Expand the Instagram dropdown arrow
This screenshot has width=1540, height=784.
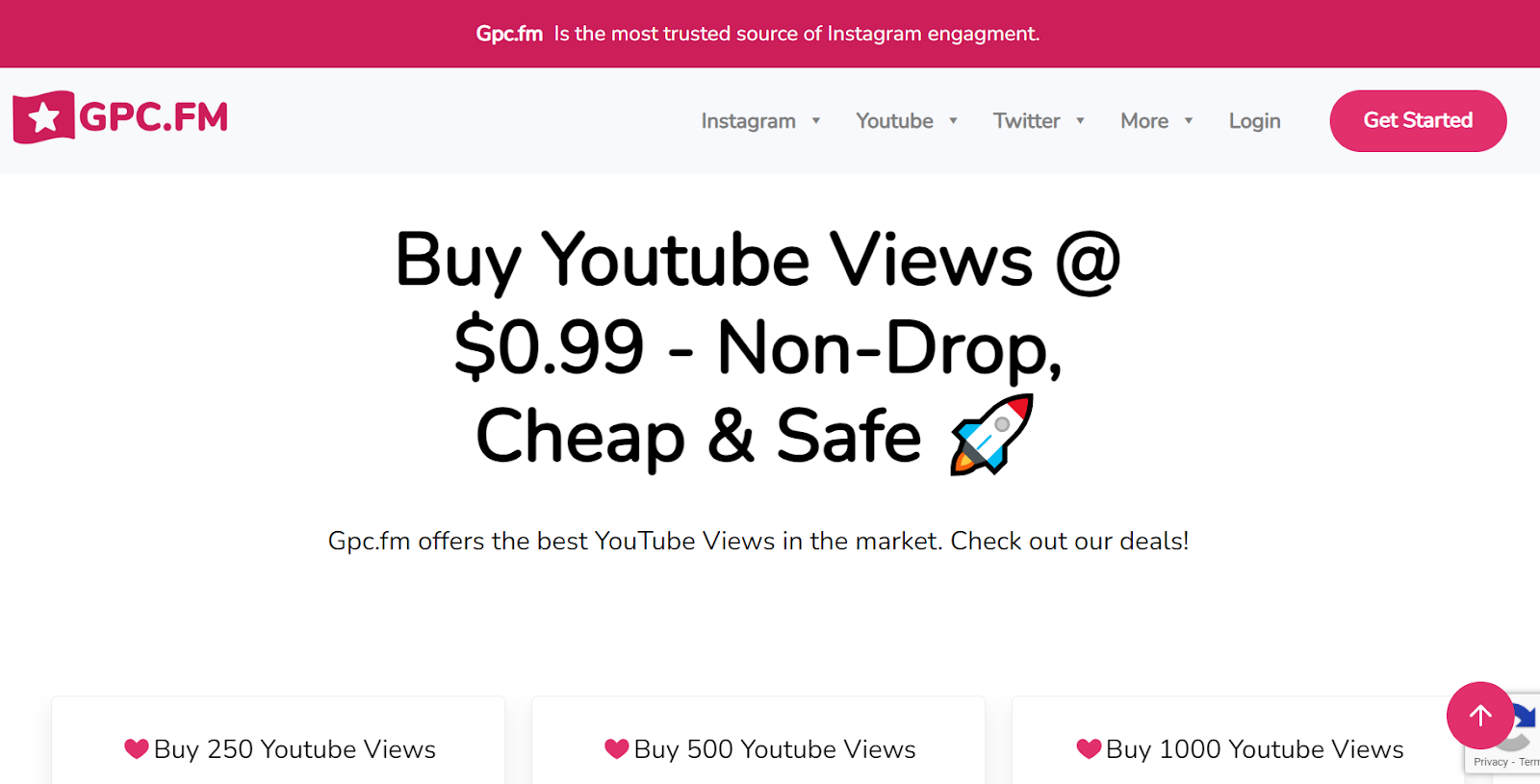click(816, 121)
